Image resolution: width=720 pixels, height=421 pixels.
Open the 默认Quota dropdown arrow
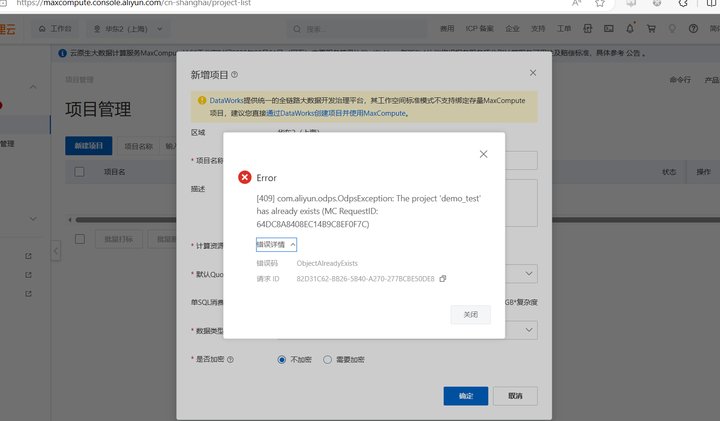tap(529, 274)
